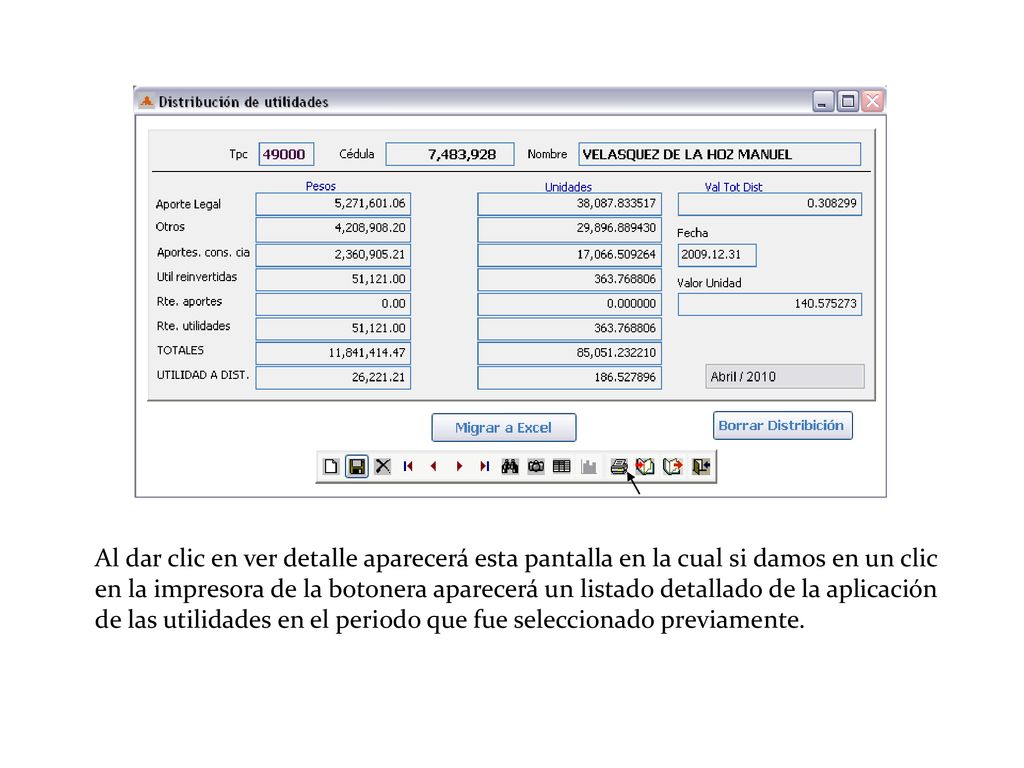Click UTILIDAD A DIST. unidades 186.527896
Image resolution: width=1024 pixels, height=768 pixels.
tap(569, 377)
